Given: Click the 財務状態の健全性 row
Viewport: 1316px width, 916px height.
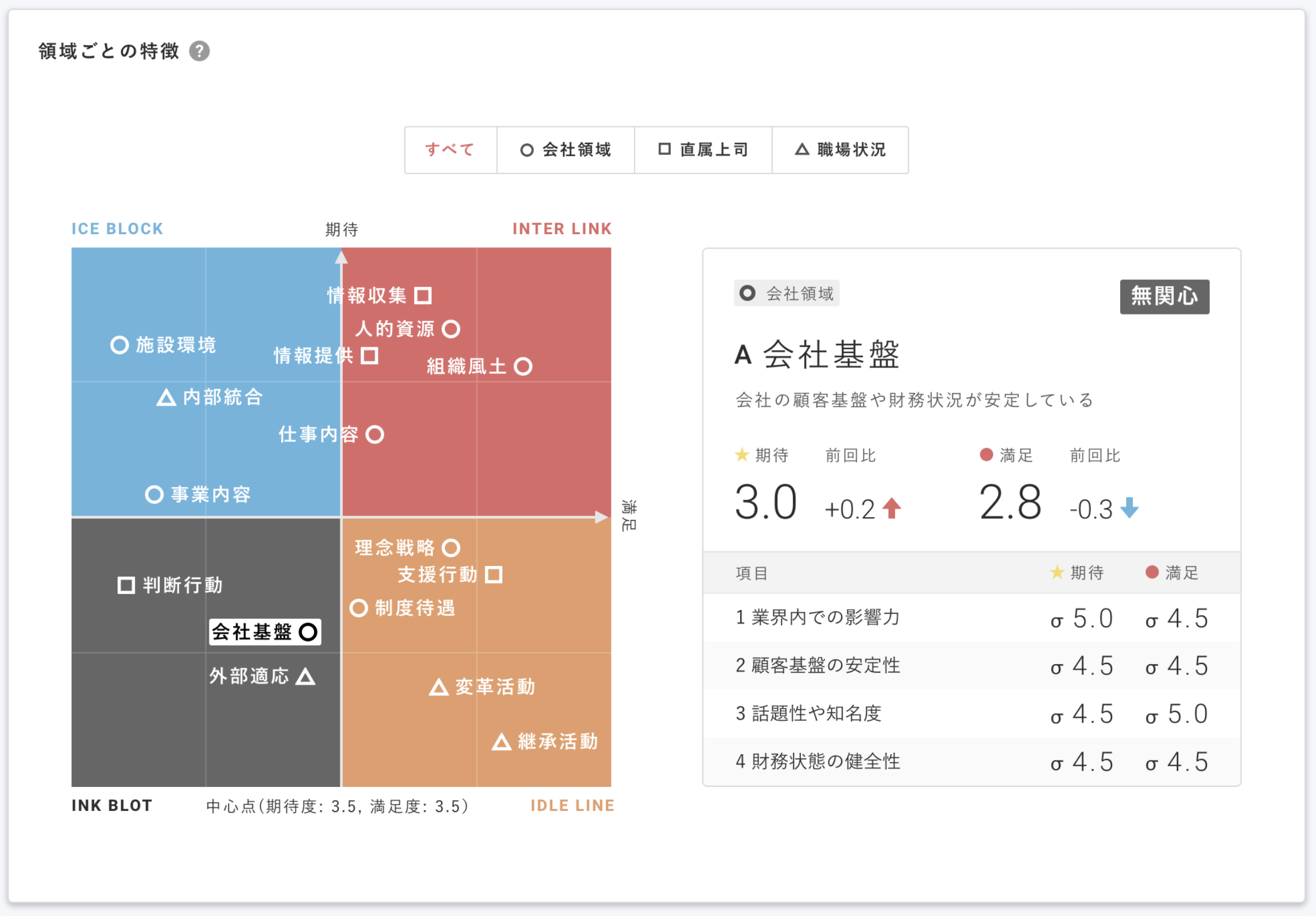Looking at the screenshot, I should (971, 762).
